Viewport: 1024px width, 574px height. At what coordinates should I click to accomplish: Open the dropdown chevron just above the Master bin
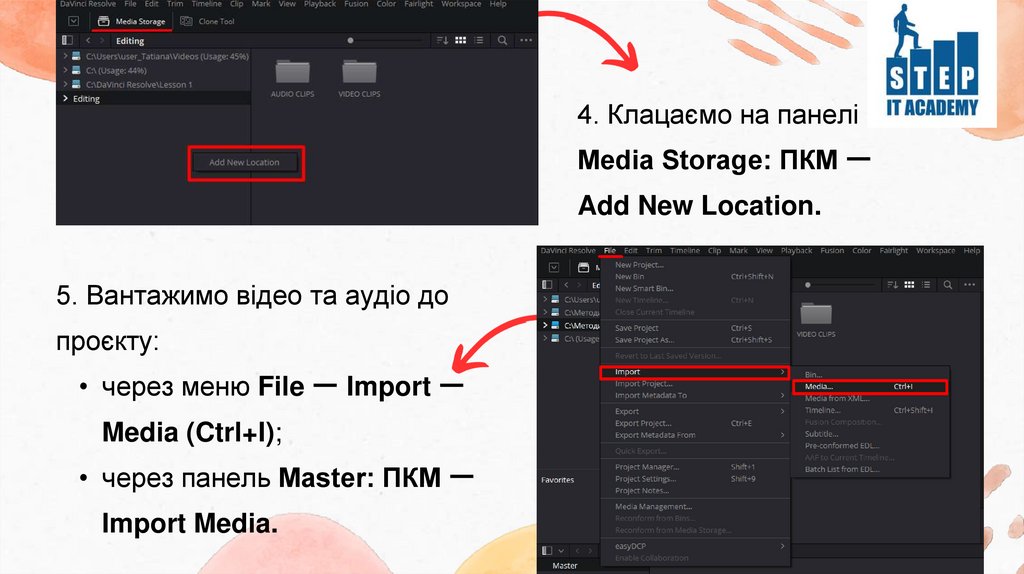pos(560,550)
